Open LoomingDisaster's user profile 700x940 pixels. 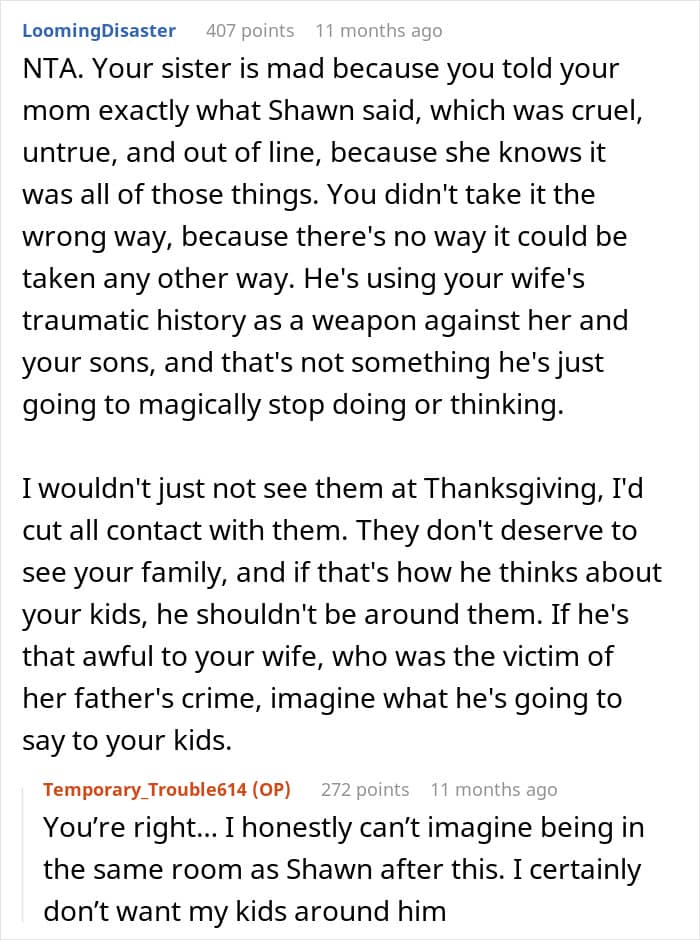(98, 31)
